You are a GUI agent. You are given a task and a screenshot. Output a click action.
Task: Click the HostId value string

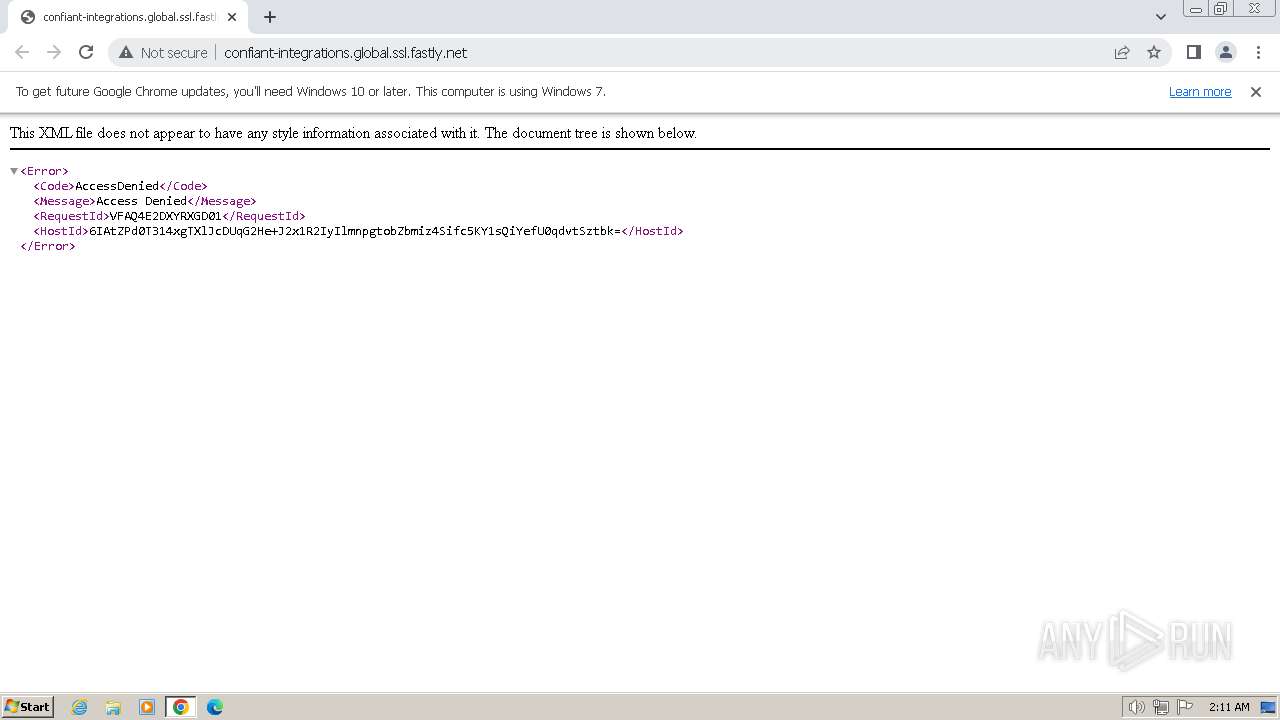point(355,231)
